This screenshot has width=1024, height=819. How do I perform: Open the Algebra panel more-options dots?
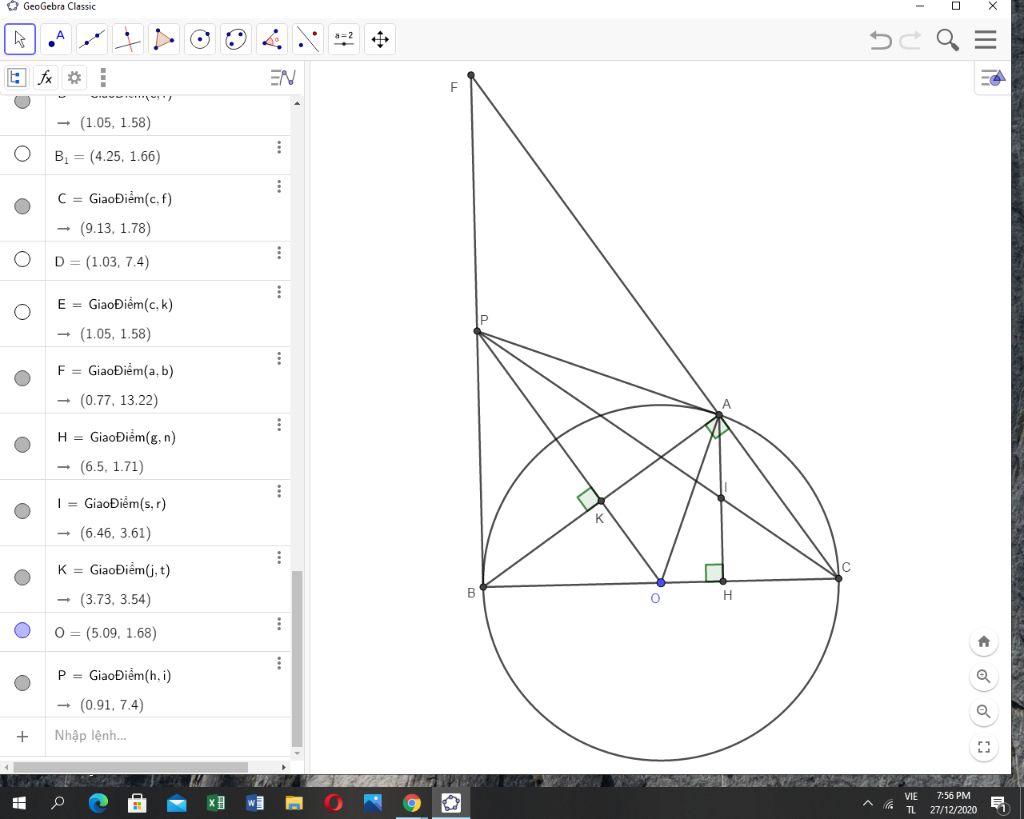(x=103, y=78)
